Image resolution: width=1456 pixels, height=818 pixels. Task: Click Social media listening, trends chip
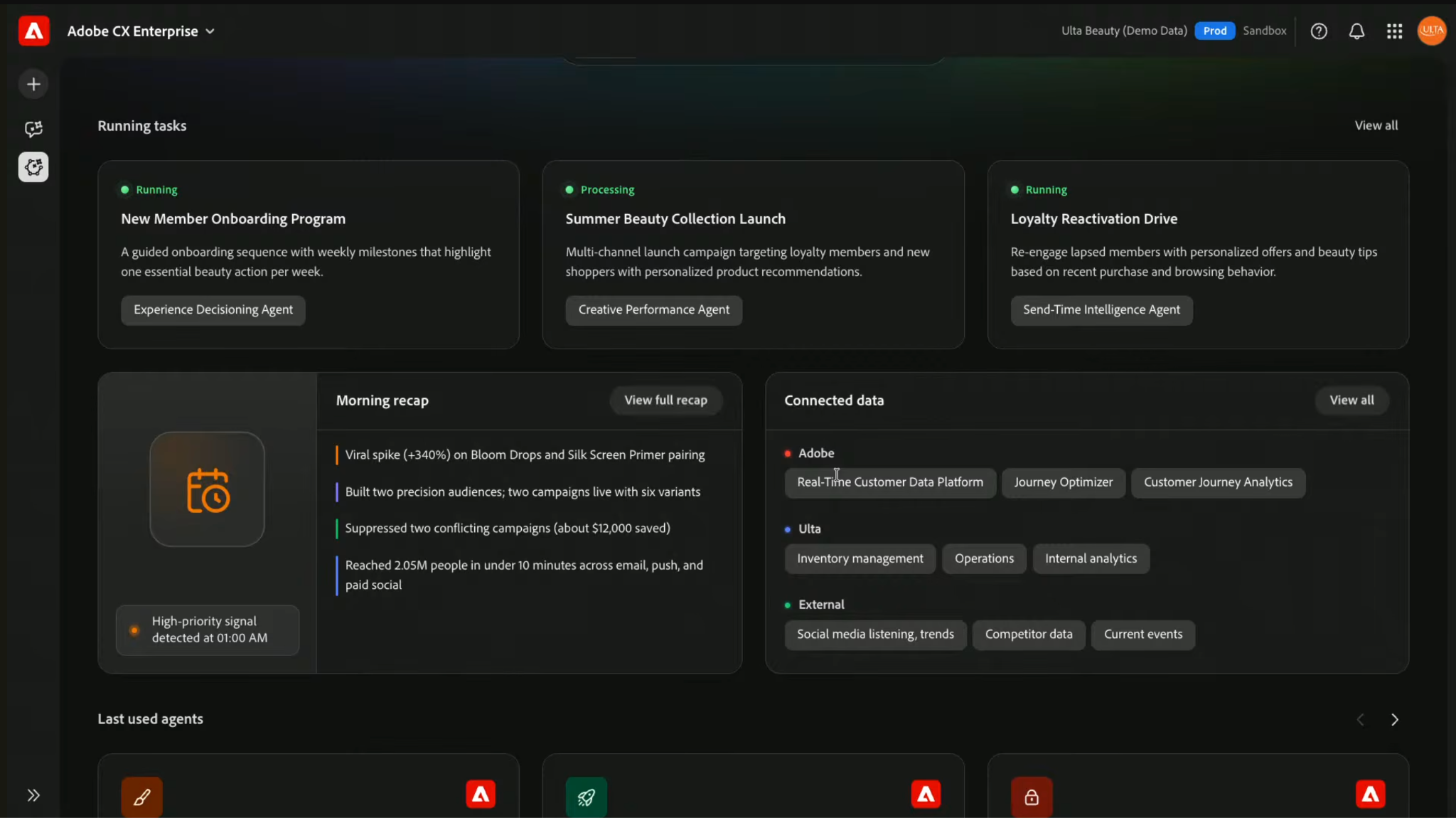tap(875, 634)
